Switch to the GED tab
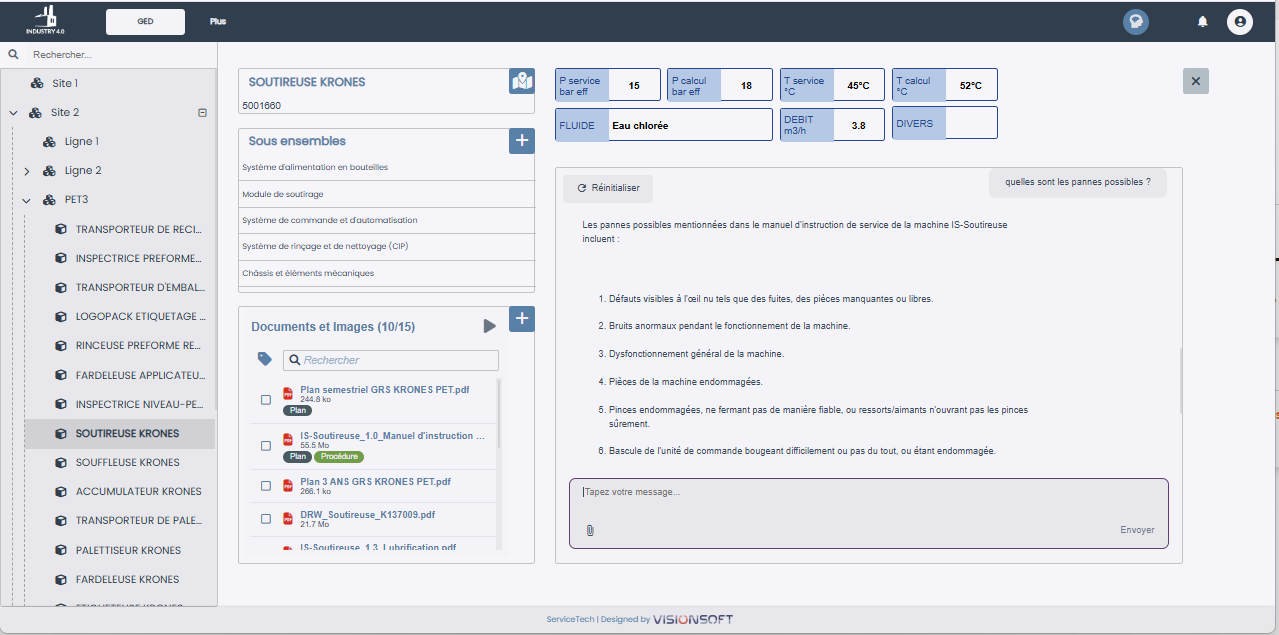Screen dimensions: 1279x635 click(145, 22)
